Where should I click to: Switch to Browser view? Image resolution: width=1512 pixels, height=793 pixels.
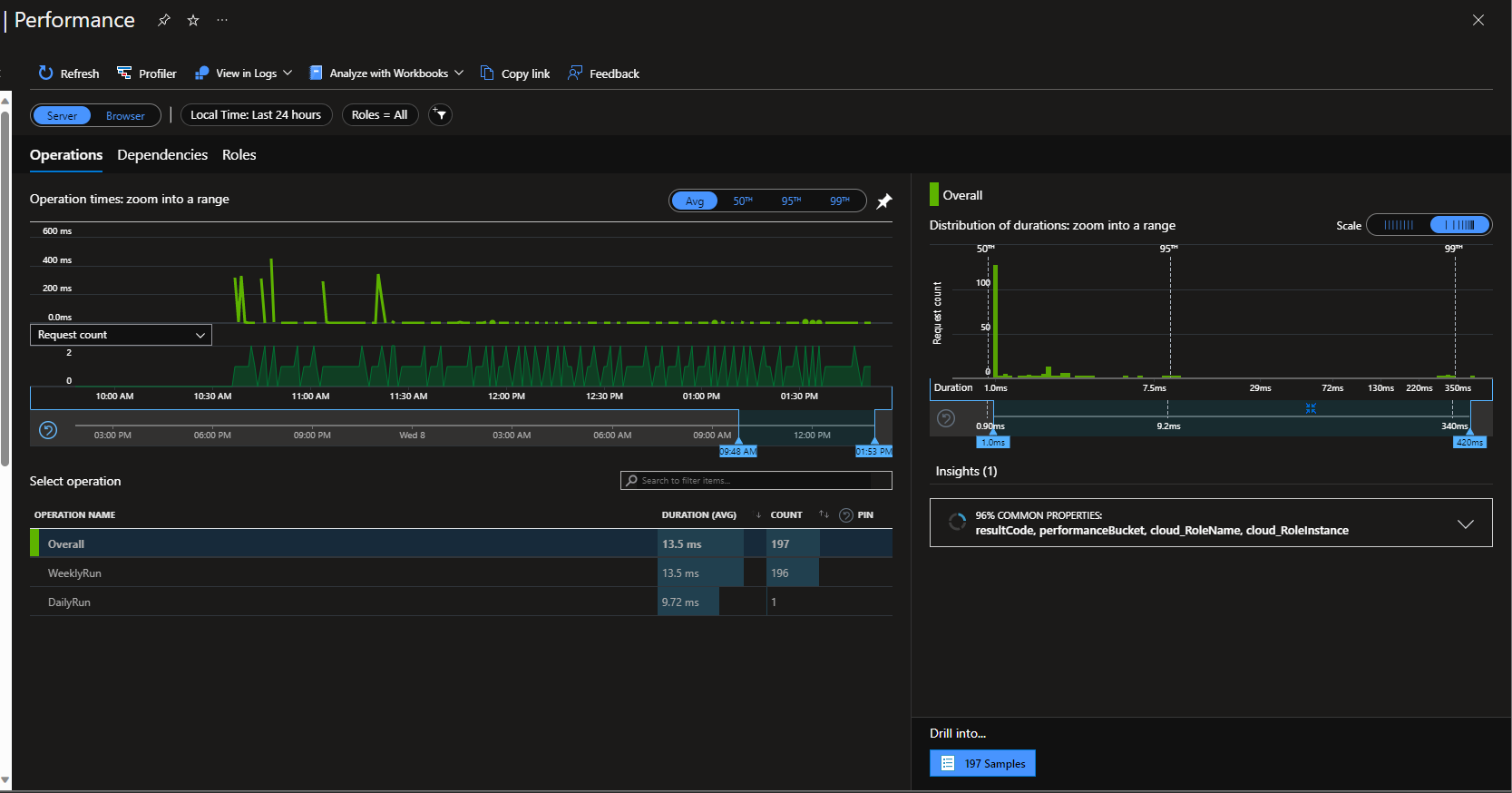[x=125, y=115]
